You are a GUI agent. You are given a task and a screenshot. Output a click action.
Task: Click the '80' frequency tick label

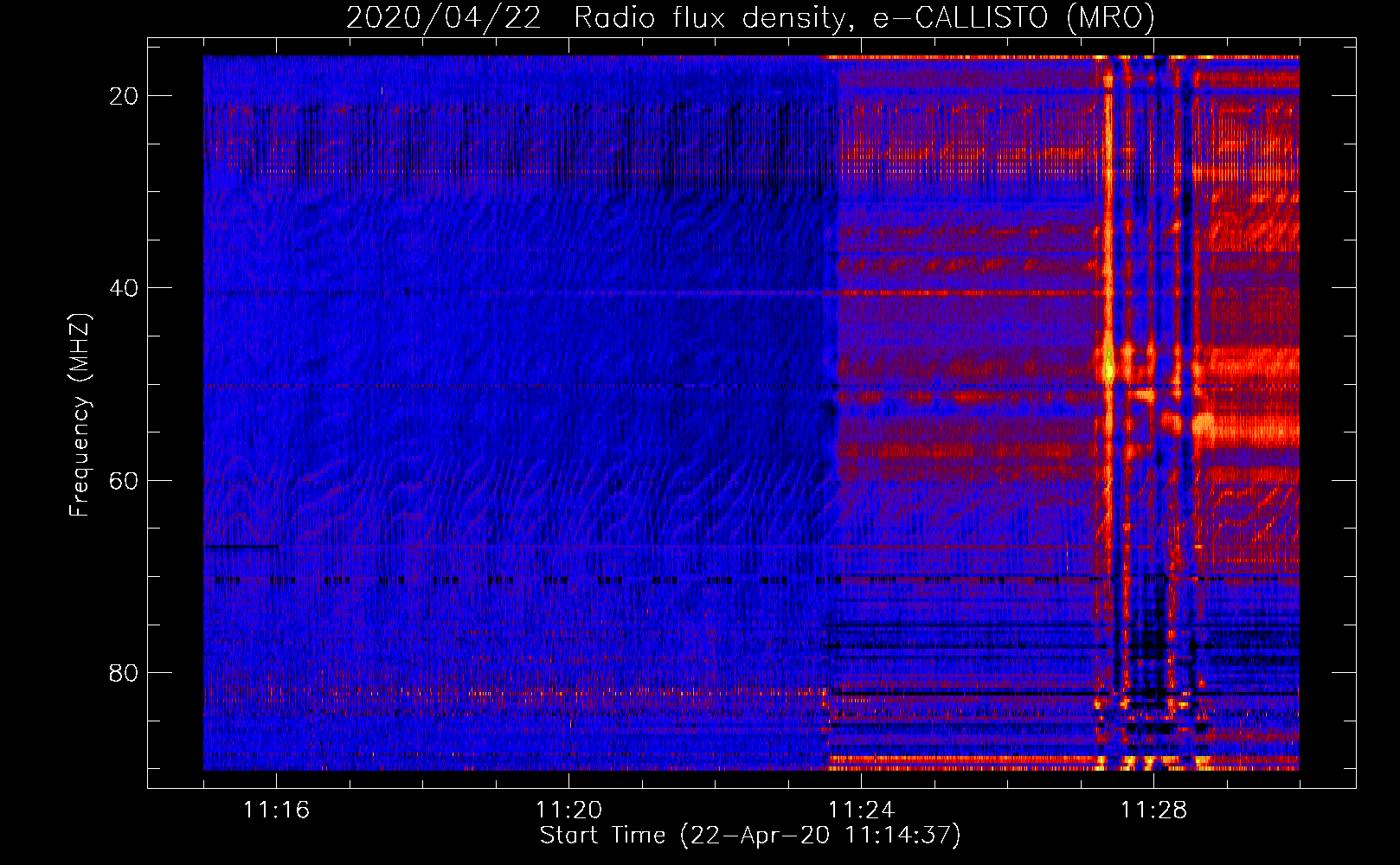point(124,672)
